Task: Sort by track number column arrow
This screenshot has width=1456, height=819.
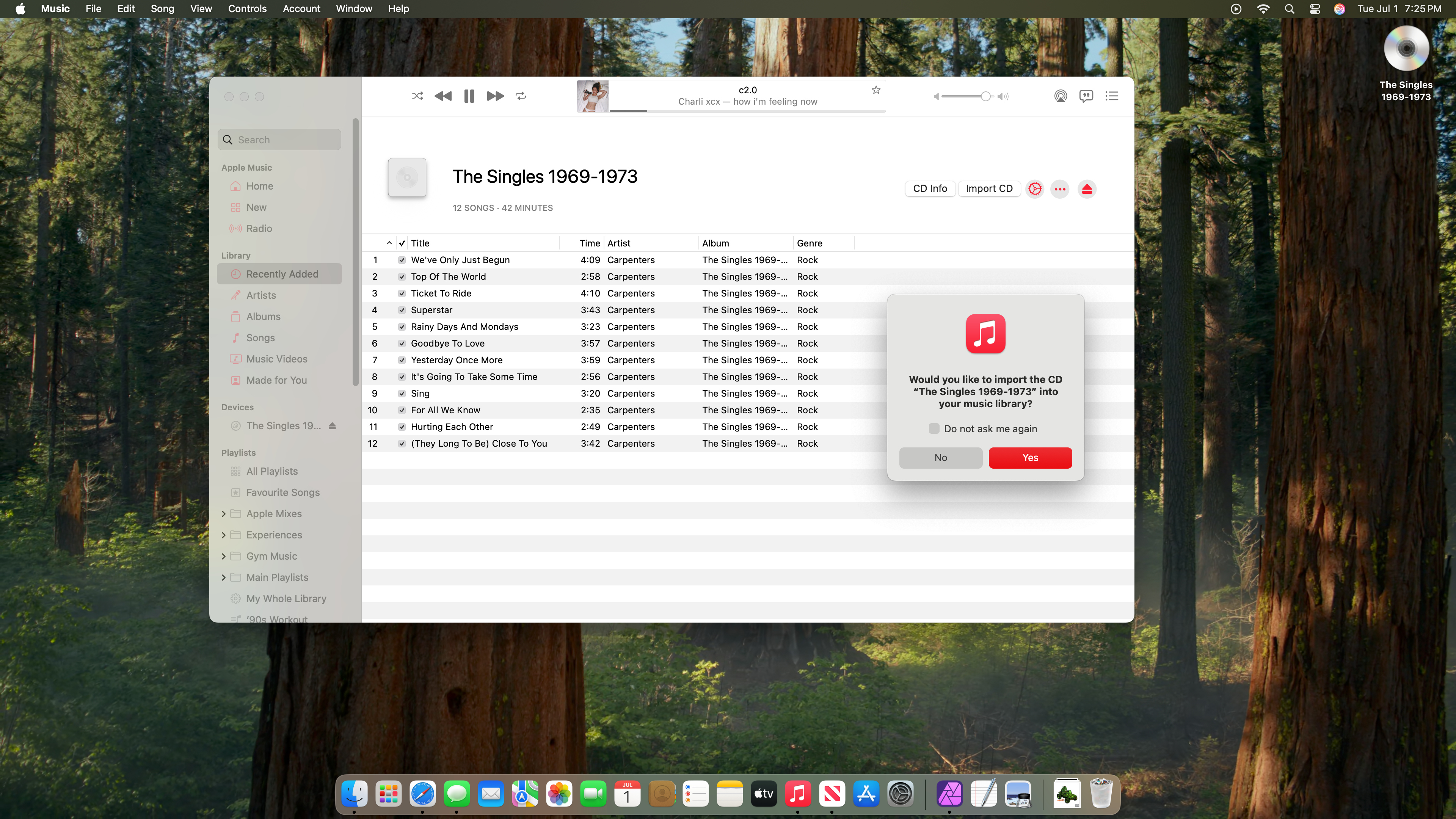Action: click(x=389, y=243)
